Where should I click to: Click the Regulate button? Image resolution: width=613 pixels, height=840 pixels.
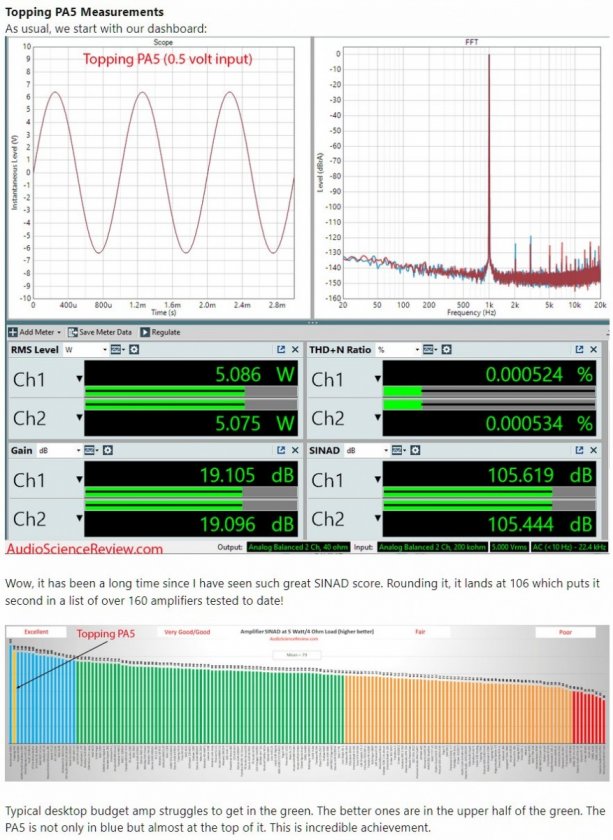[160, 332]
